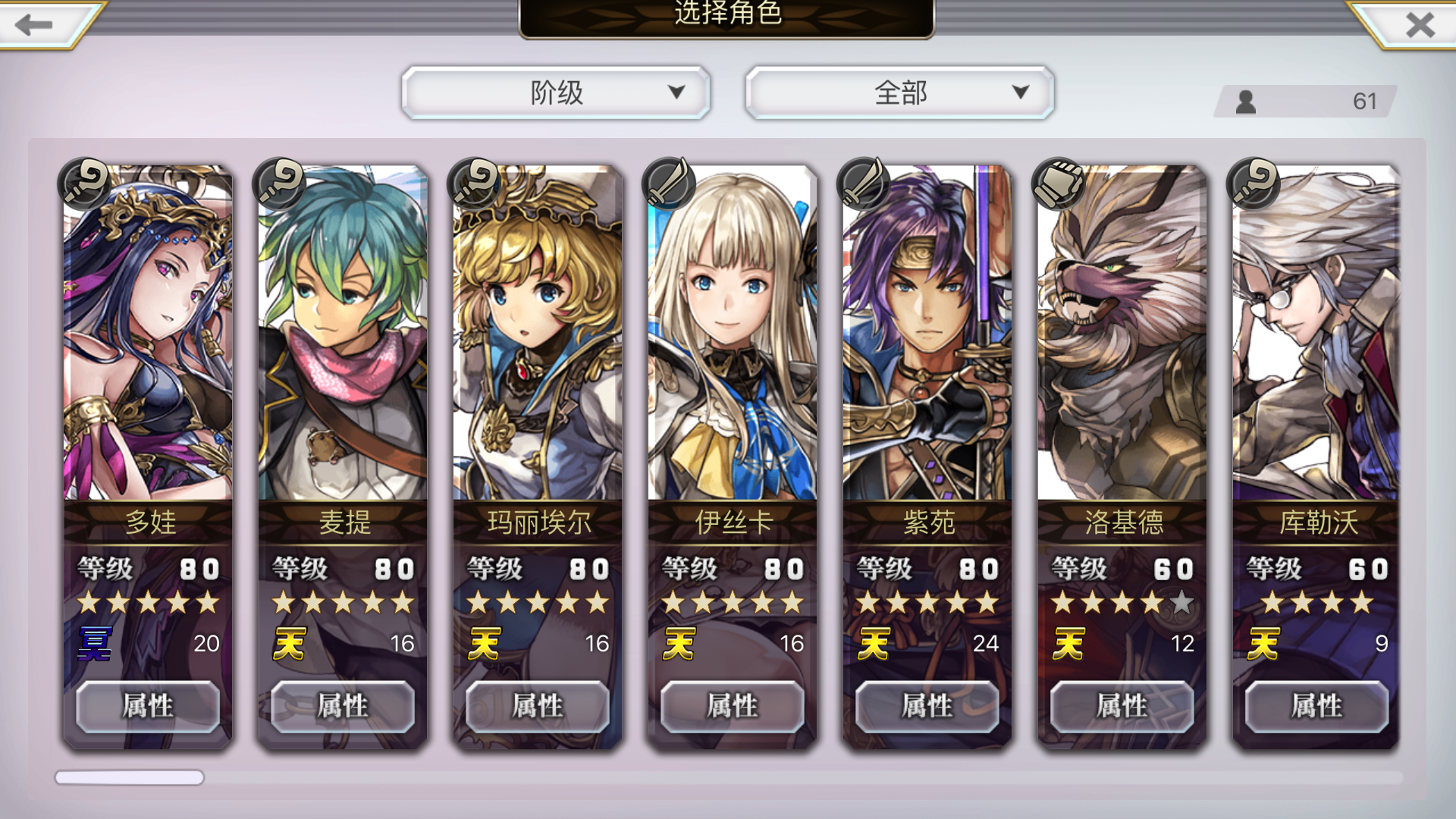The width and height of the screenshot is (1456, 819).
Task: Click the 天 element badge on 麦提
Action: [x=290, y=643]
